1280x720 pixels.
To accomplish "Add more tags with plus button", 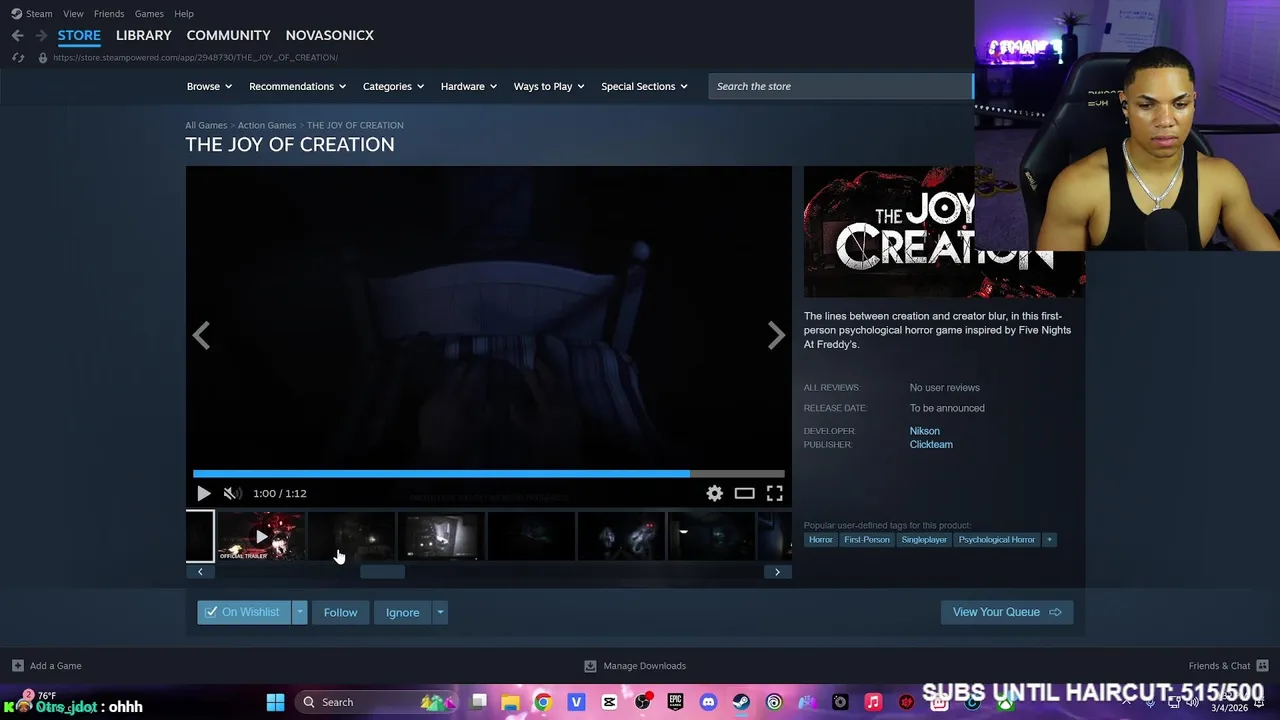I will (1049, 540).
